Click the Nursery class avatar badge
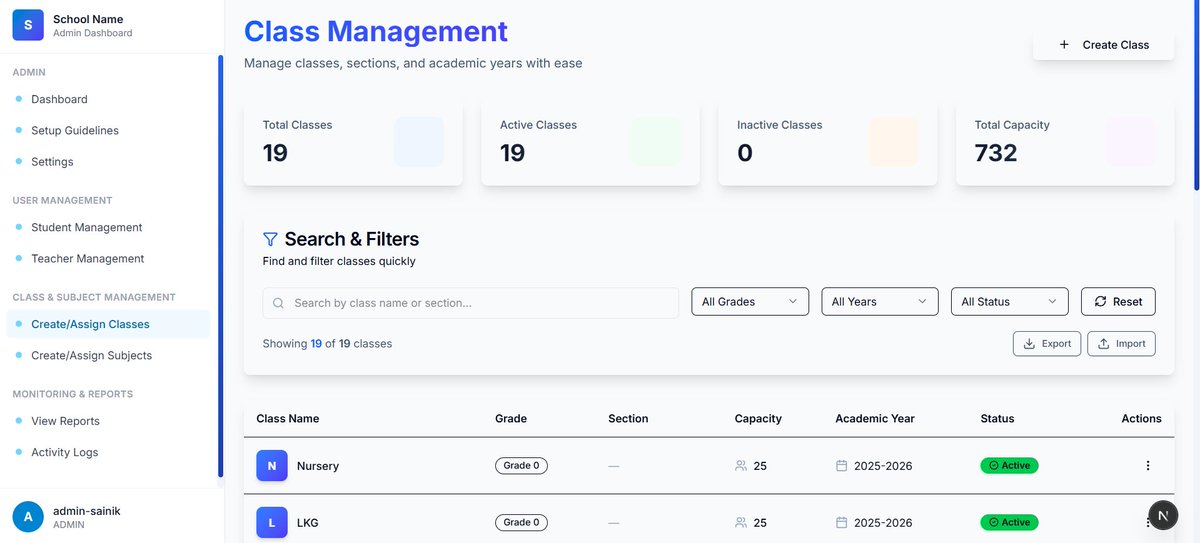The width and height of the screenshot is (1200, 543). coord(272,466)
